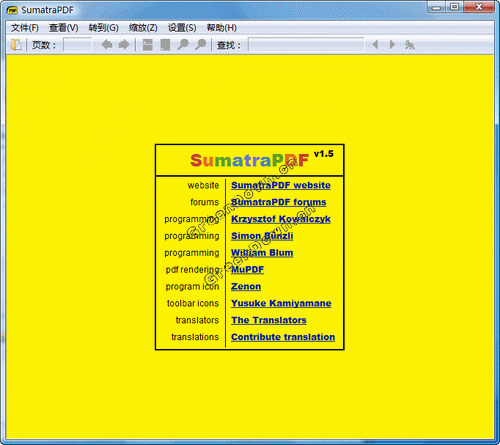Close the SumatraPDF window

coord(479,7)
